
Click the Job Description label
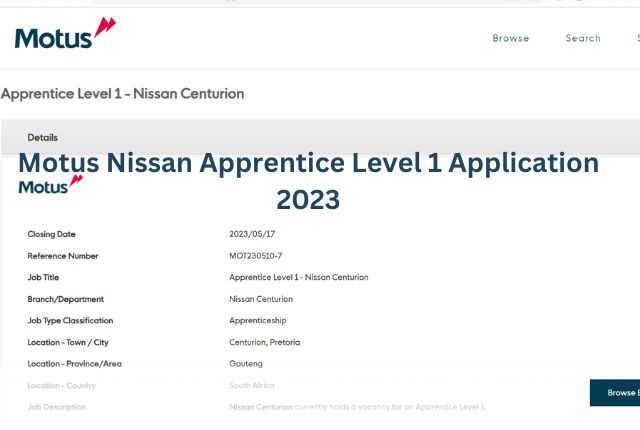pyautogui.click(x=57, y=407)
